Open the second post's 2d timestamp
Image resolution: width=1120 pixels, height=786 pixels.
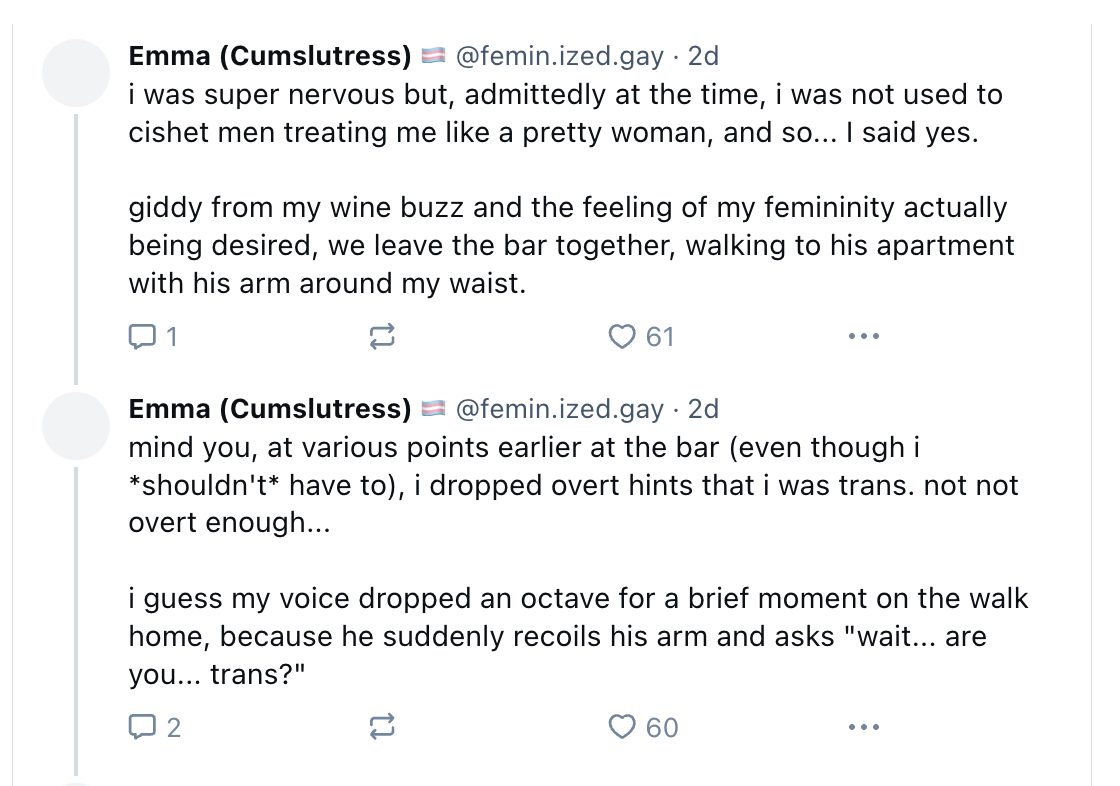pyautogui.click(x=703, y=409)
